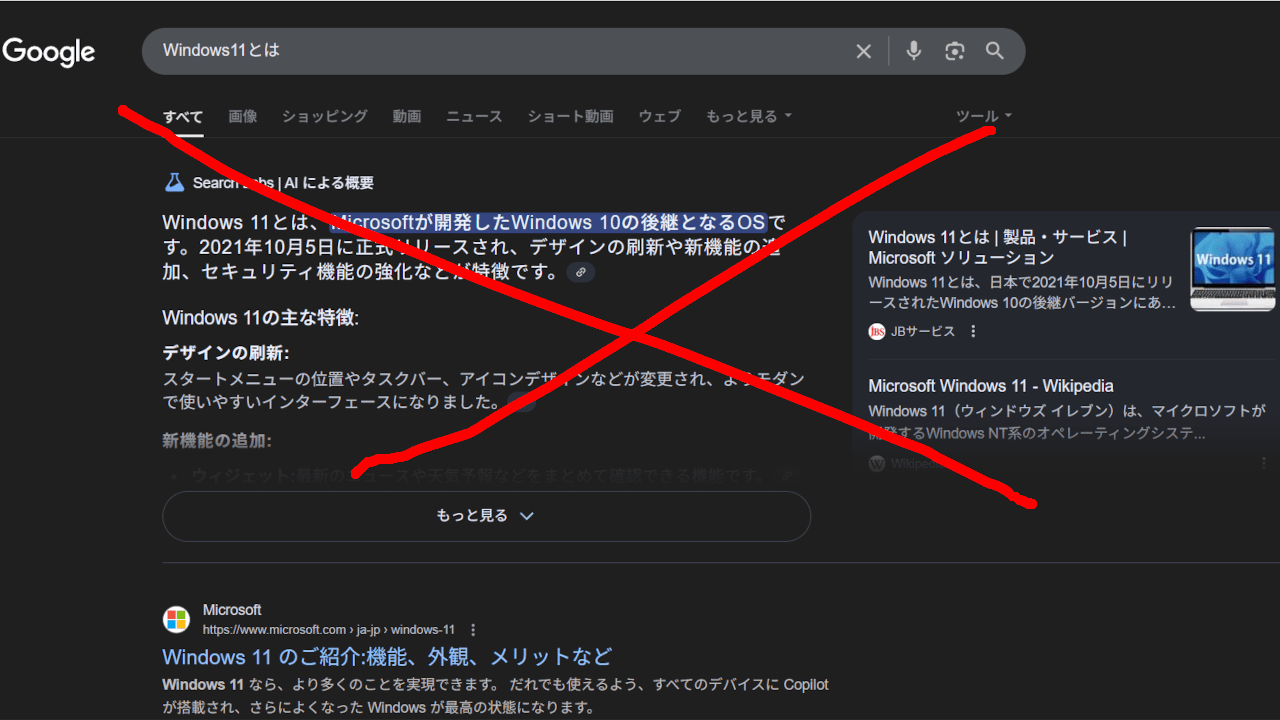This screenshot has height=720, width=1280.
Task: Click the AI による概要 label
Action: click(x=330, y=183)
